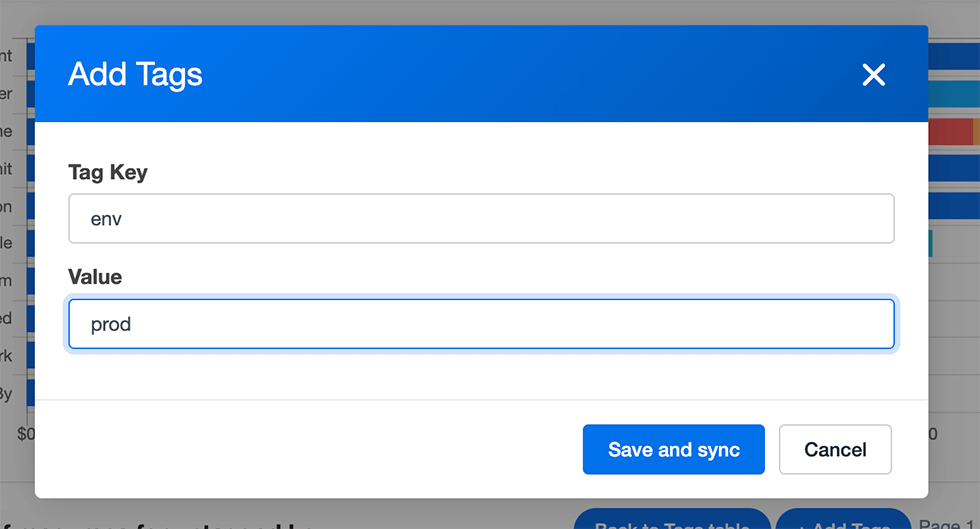
Task: Close the Add Tags dialog with X icon
Action: click(x=873, y=74)
